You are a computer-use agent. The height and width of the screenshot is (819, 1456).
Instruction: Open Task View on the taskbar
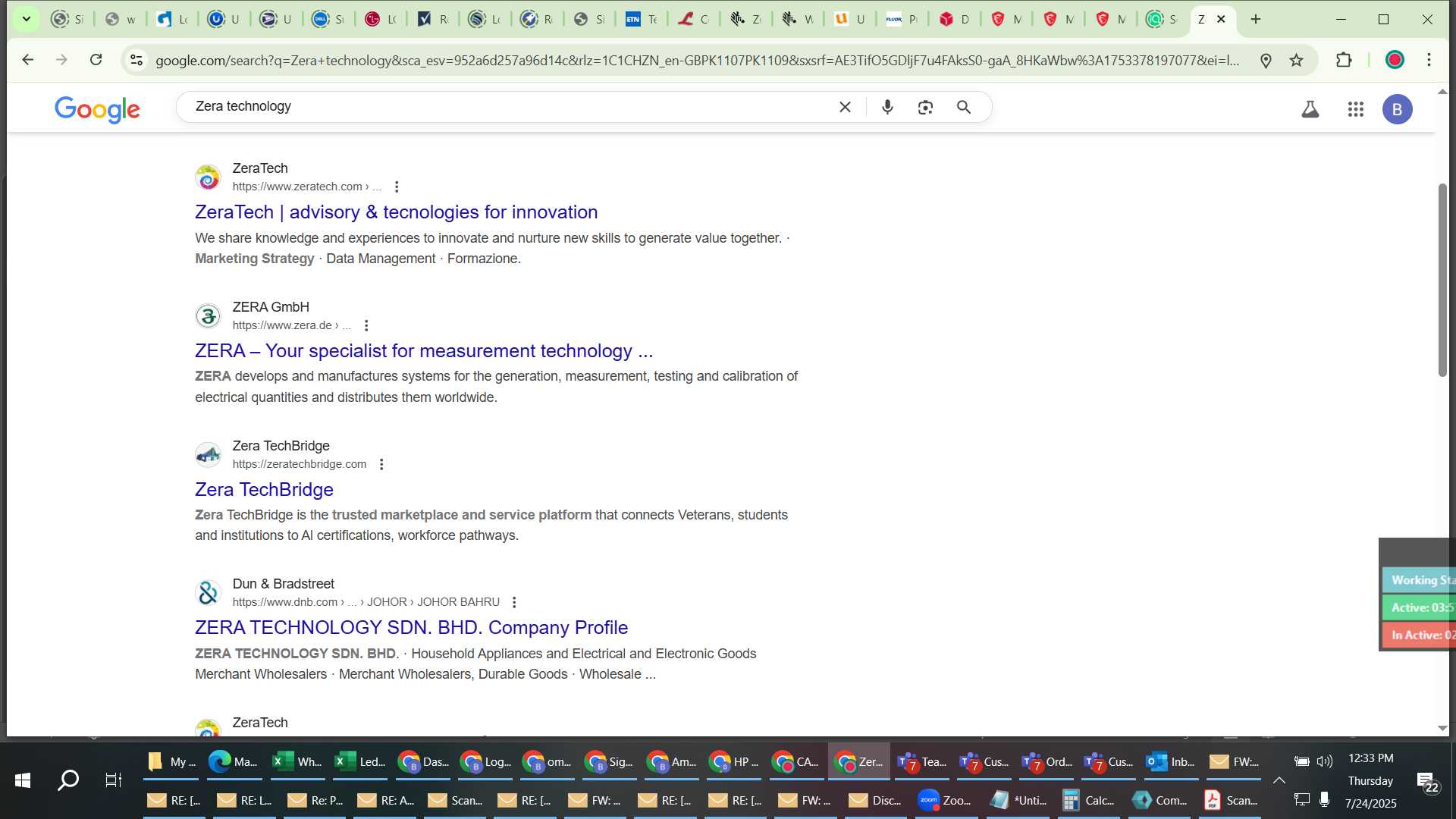point(114,780)
